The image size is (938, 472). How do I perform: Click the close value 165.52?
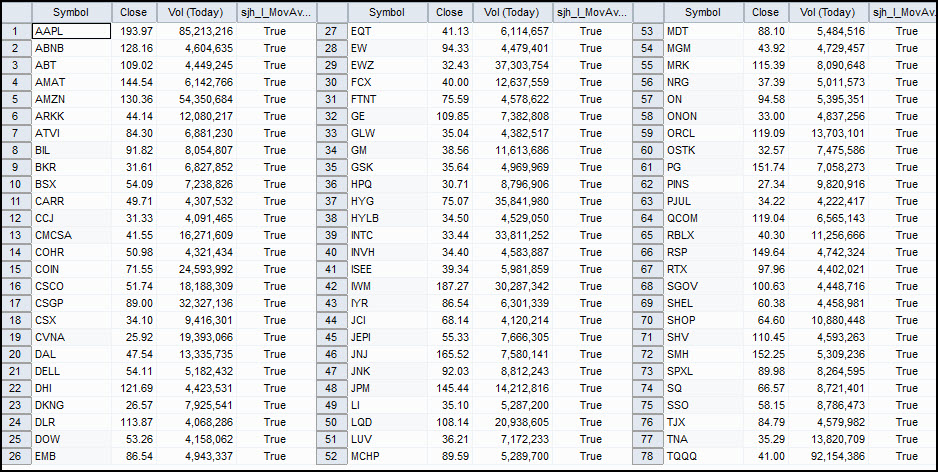coord(455,354)
